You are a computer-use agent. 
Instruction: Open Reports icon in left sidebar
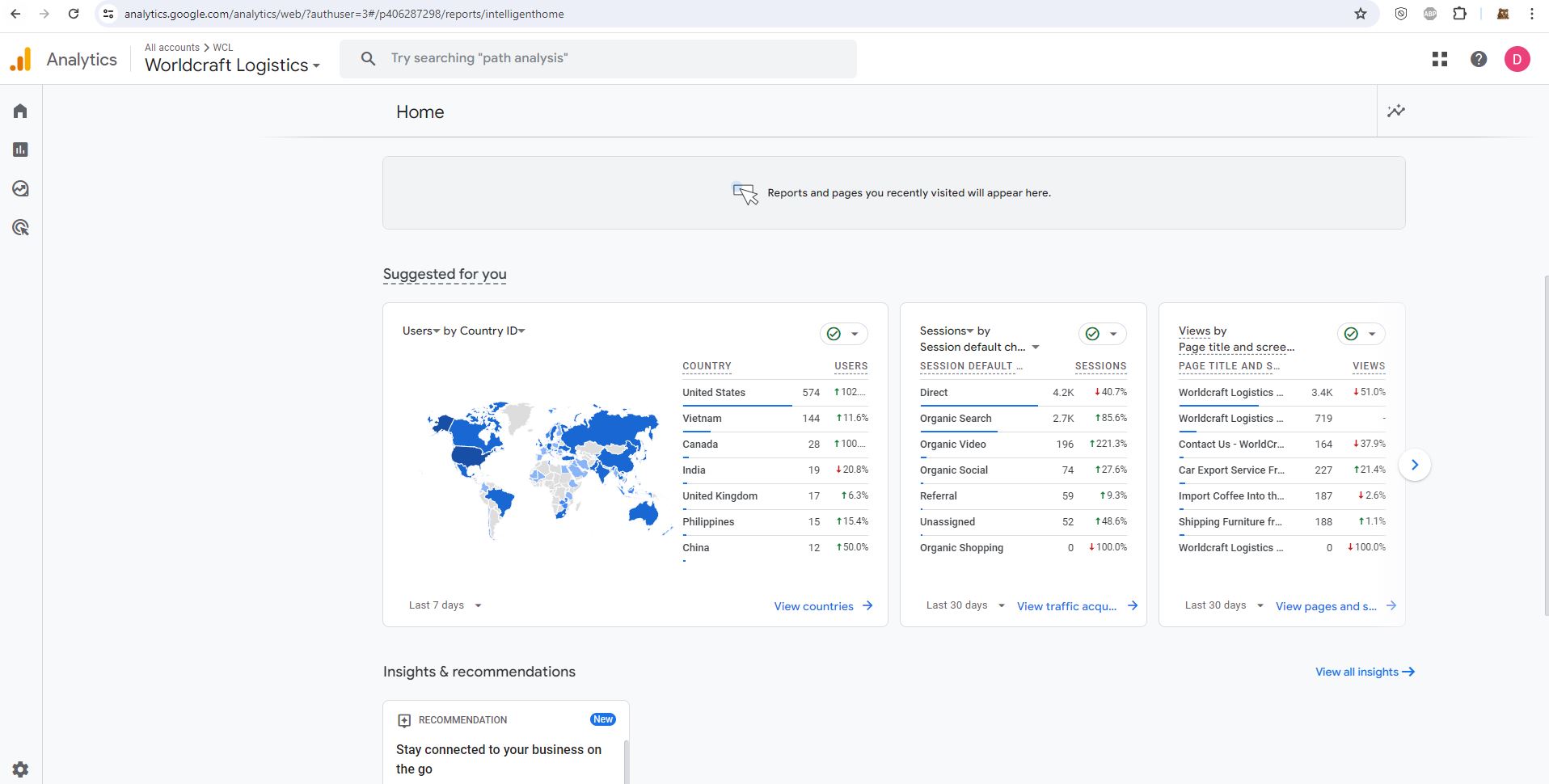(x=20, y=150)
